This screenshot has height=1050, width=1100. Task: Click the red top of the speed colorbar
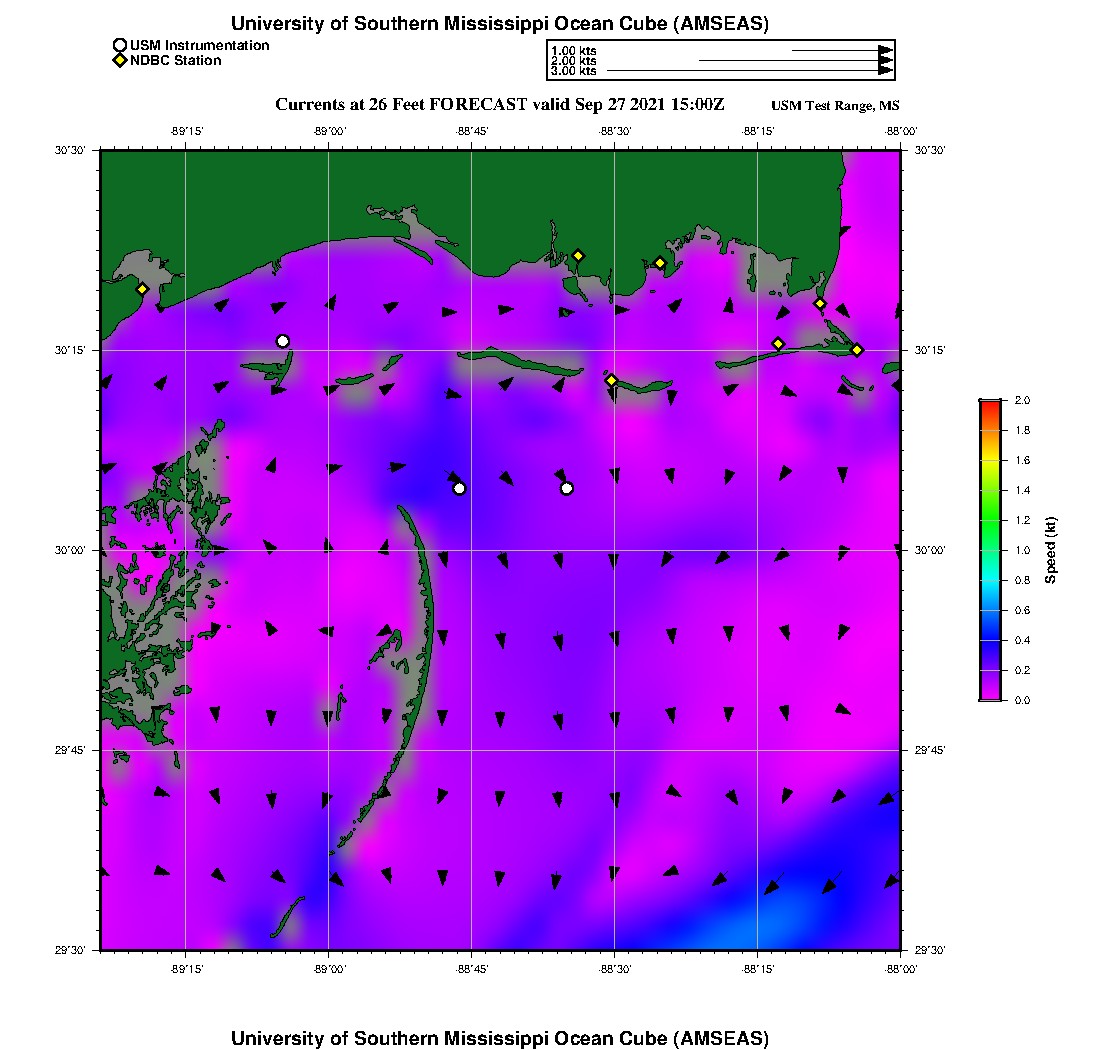990,404
